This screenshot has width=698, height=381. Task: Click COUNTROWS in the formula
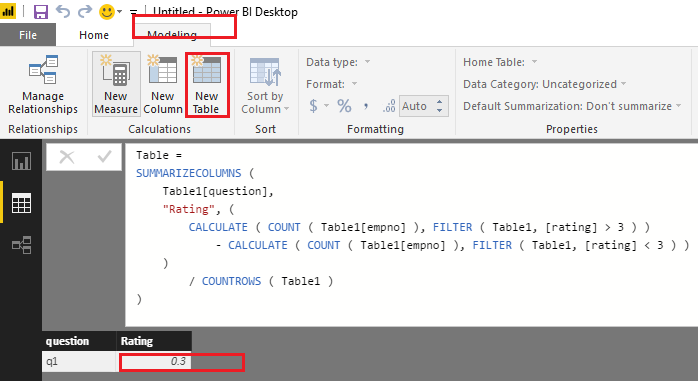[231, 281]
